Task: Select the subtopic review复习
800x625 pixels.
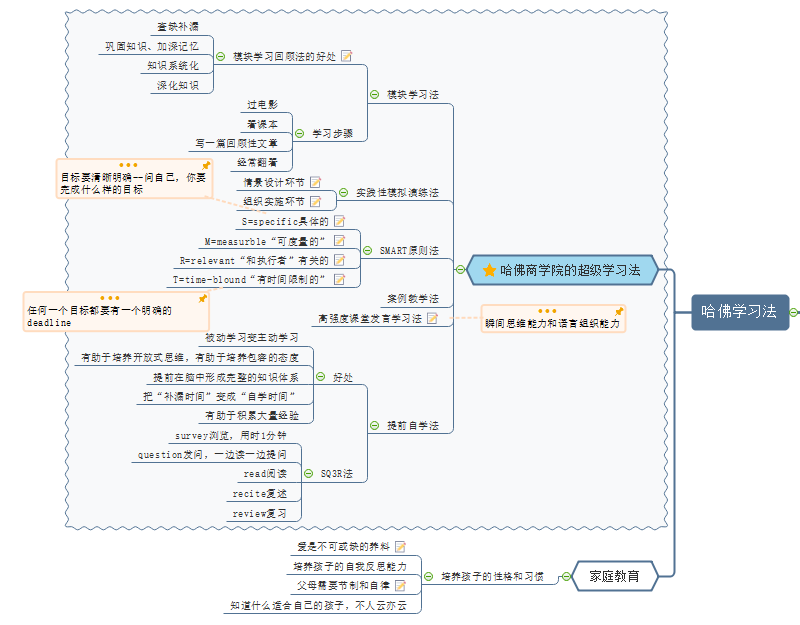Action: click(x=259, y=514)
